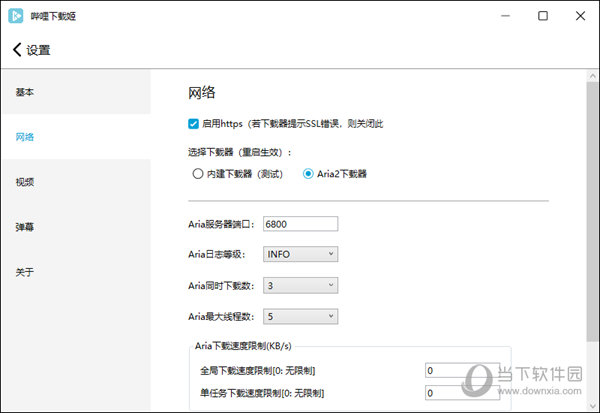
Task: Go back using the arrow beside 设置
Action: 17,50
